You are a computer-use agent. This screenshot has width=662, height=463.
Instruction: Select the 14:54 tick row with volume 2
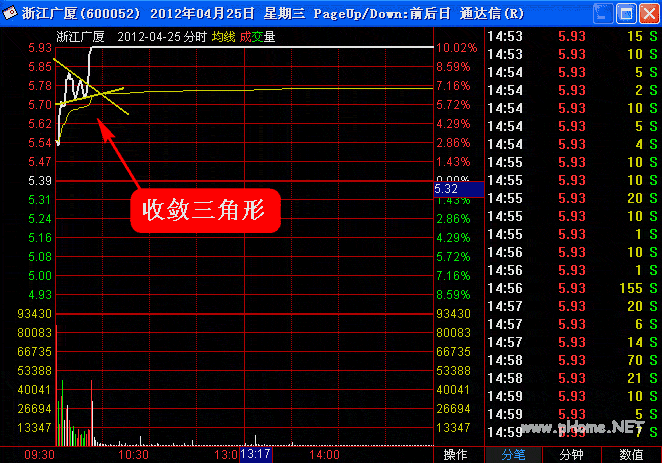[x=573, y=90]
